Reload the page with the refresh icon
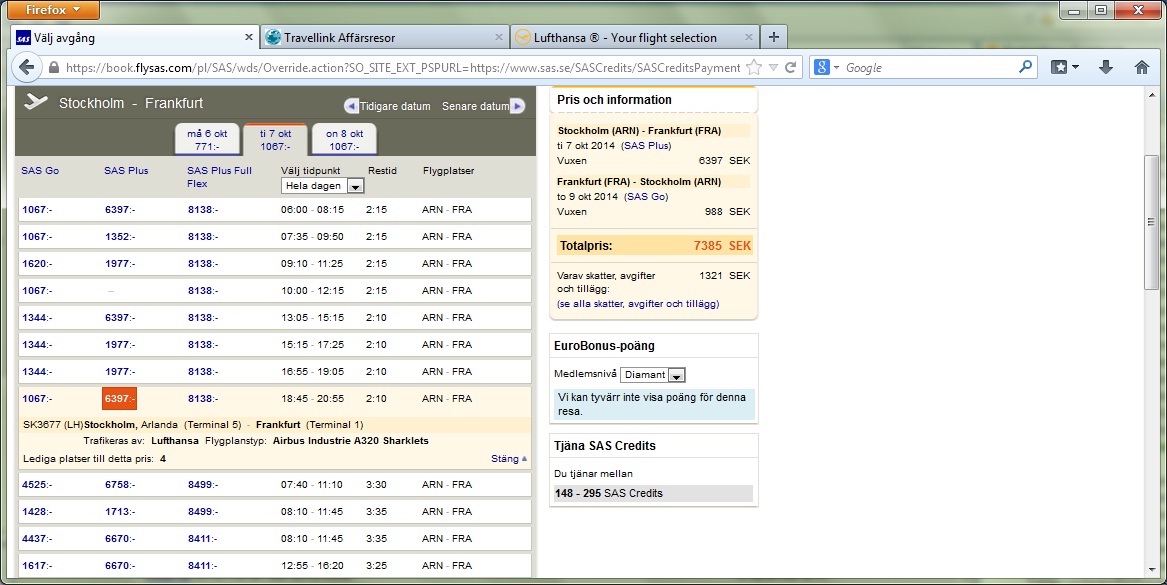The image size is (1167, 585). tap(790, 68)
